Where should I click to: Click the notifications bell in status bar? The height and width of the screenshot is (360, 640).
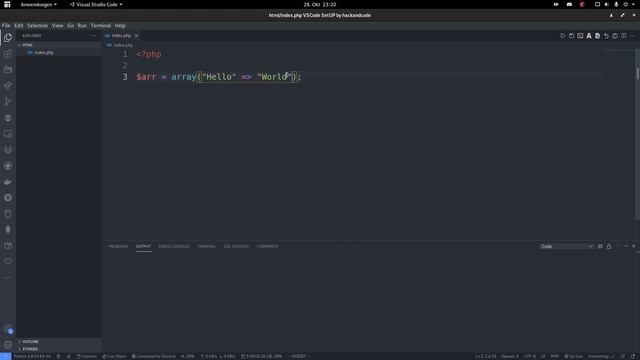point(633,356)
